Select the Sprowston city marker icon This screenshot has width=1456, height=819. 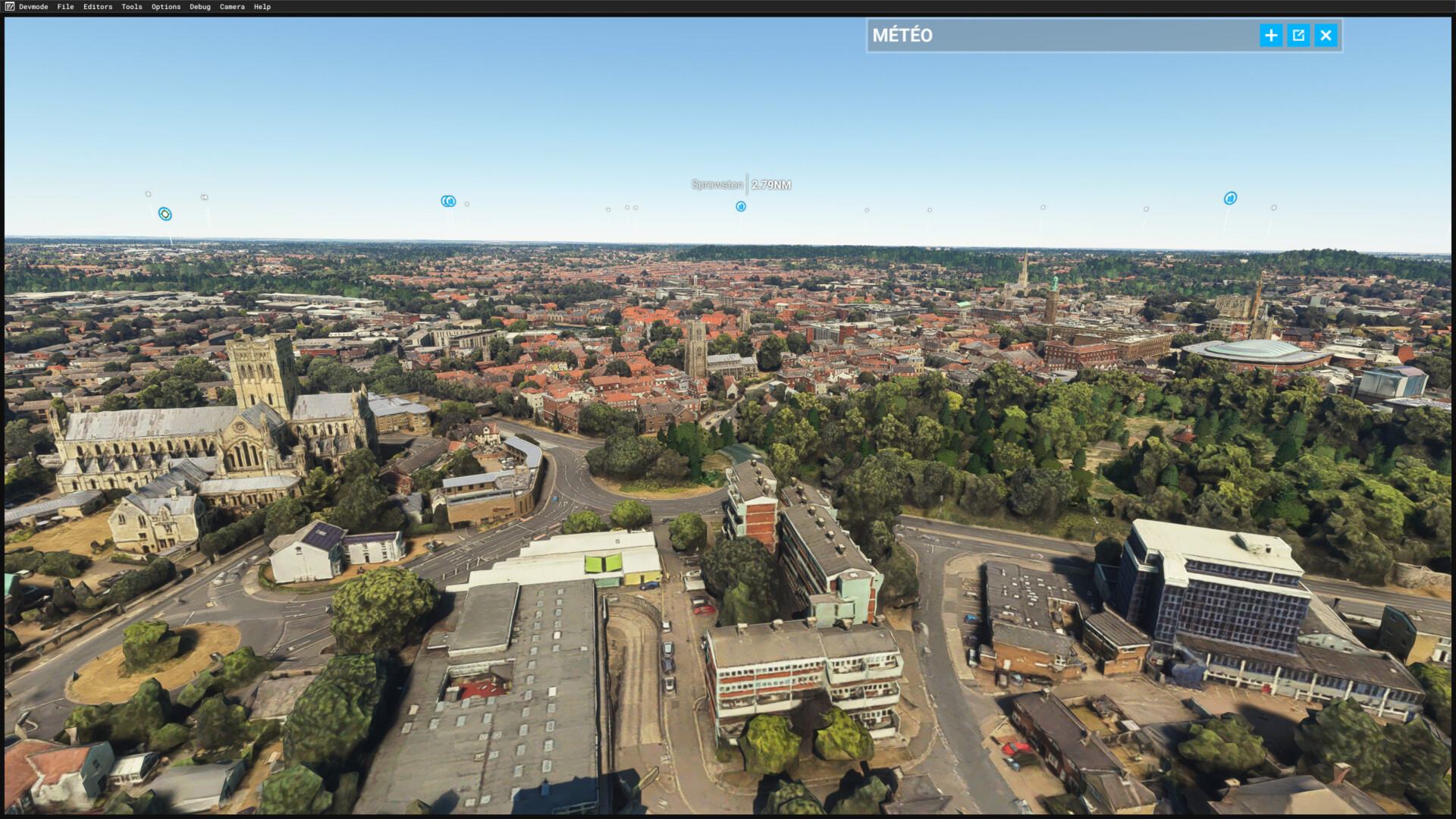(x=741, y=206)
